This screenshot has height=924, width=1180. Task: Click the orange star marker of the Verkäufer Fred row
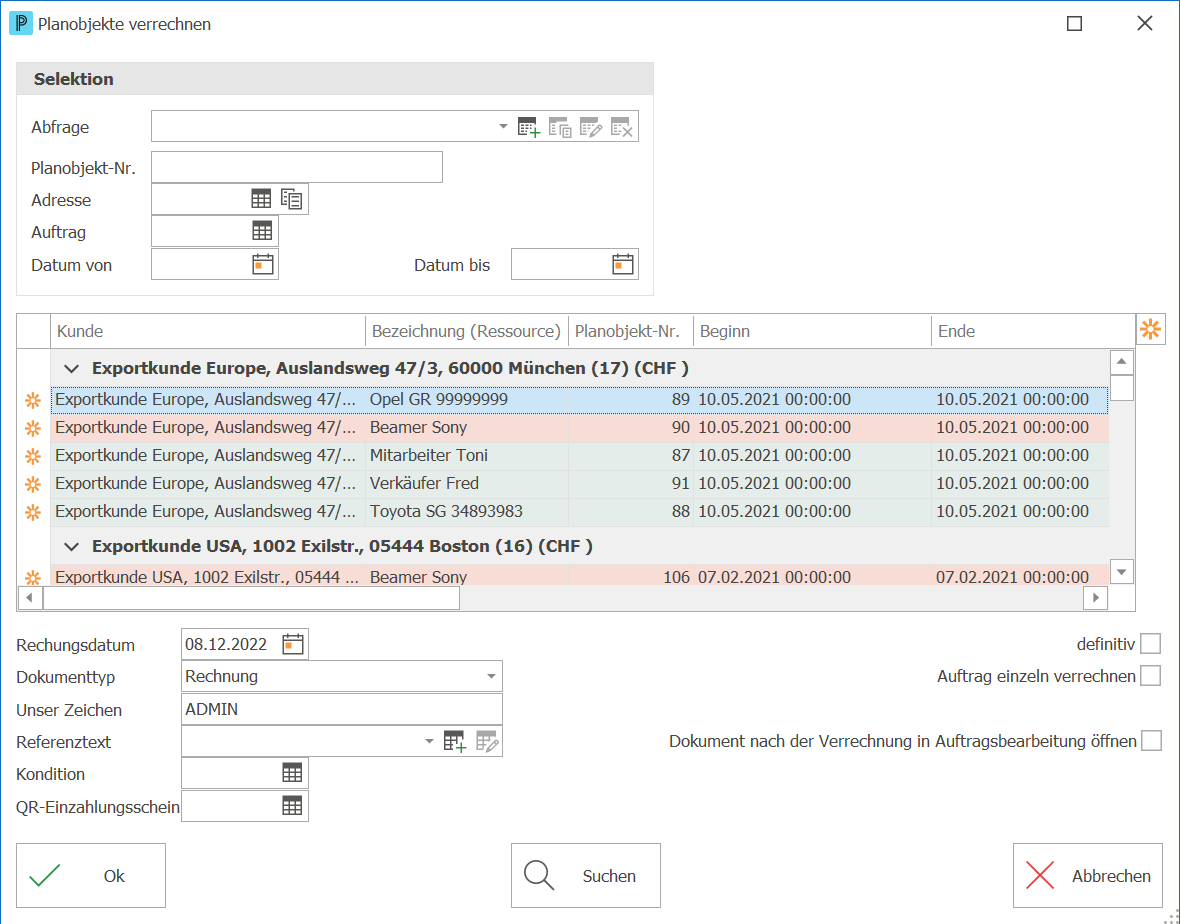click(x=33, y=484)
